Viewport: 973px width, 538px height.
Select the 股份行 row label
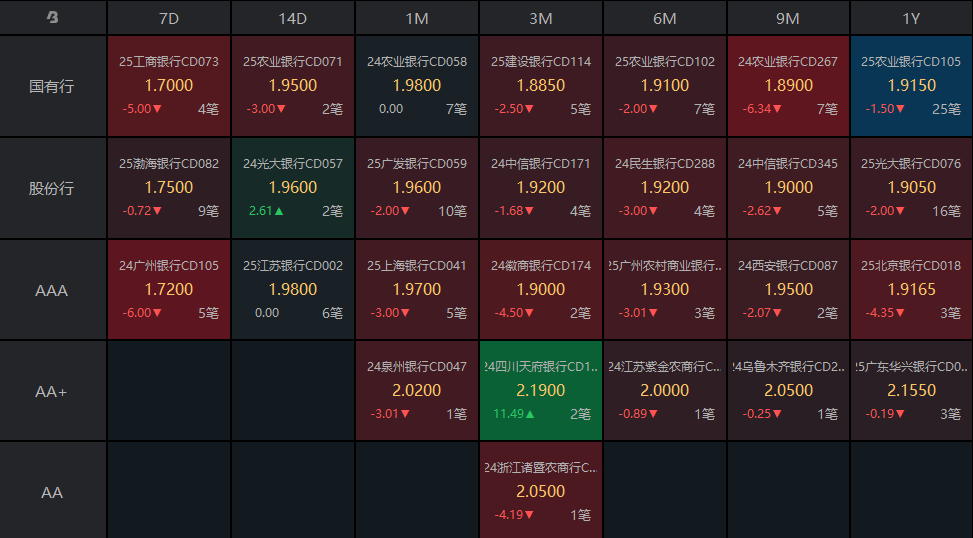pyautogui.click(x=53, y=188)
